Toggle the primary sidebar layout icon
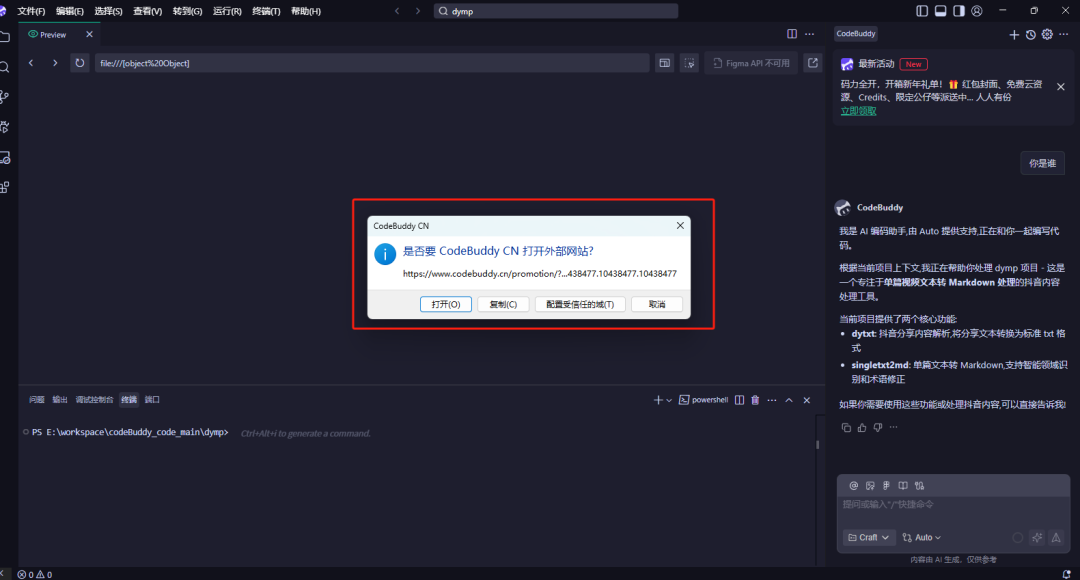 922,11
